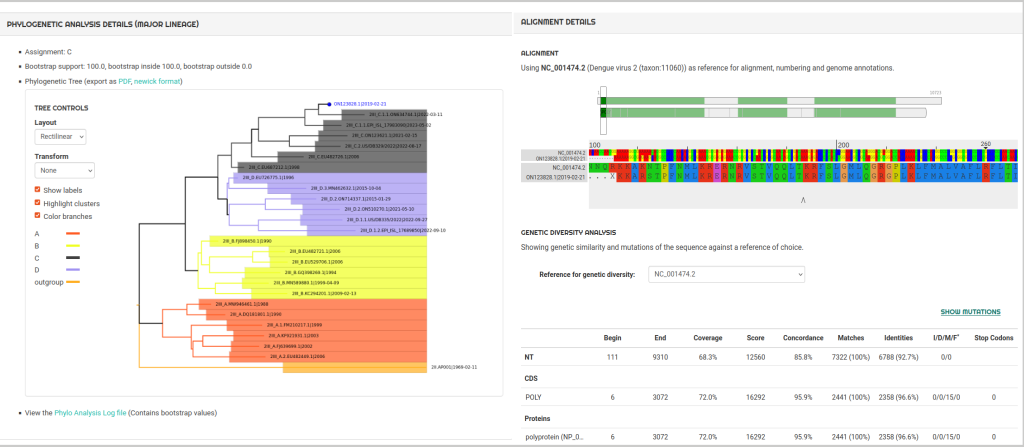Expand the Reference for genetic diversity dropdown
Viewport: 1024px width, 447px height.
click(x=725, y=274)
